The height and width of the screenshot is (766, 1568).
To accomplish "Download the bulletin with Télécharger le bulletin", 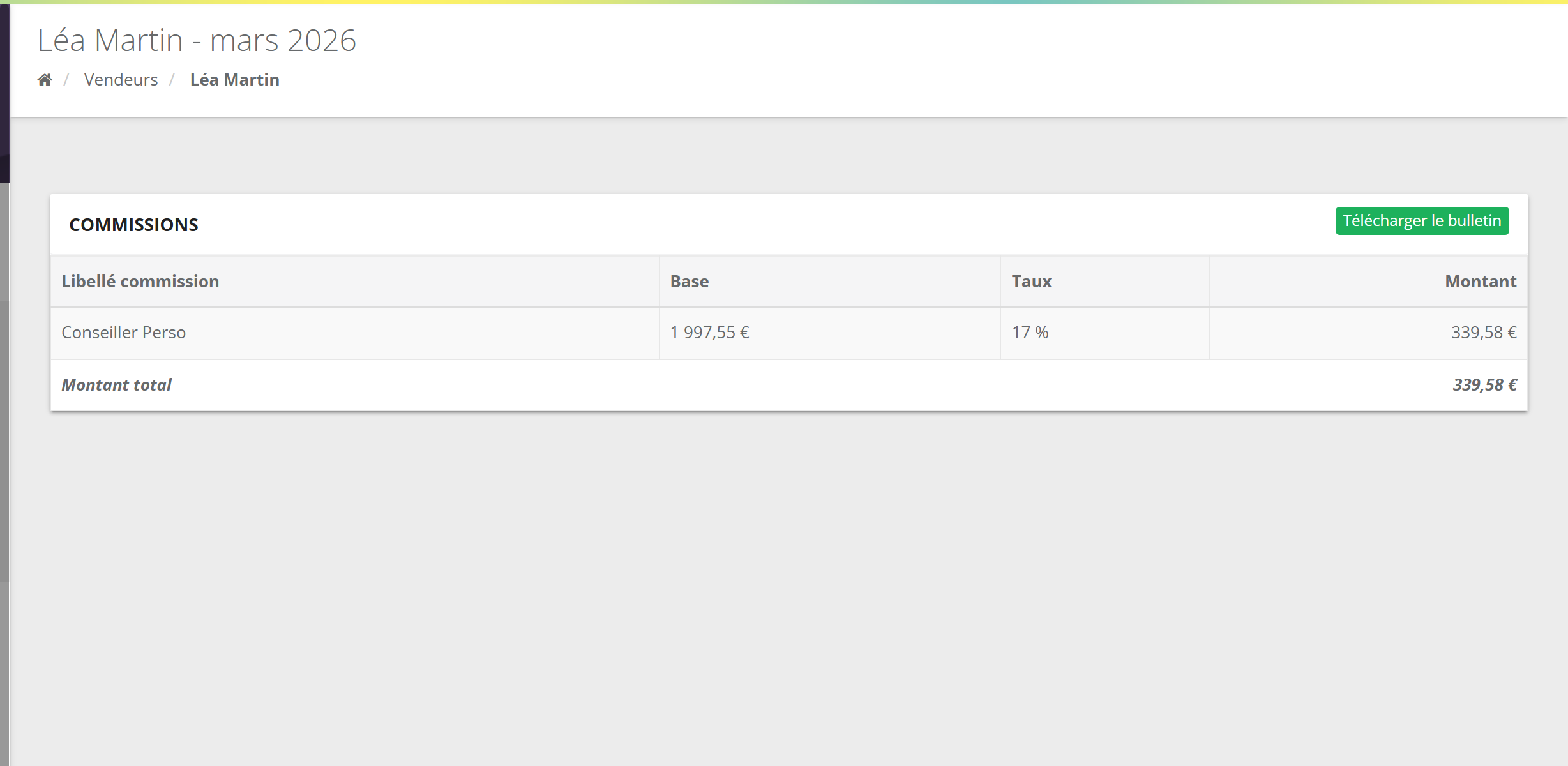I will click(x=1422, y=221).
